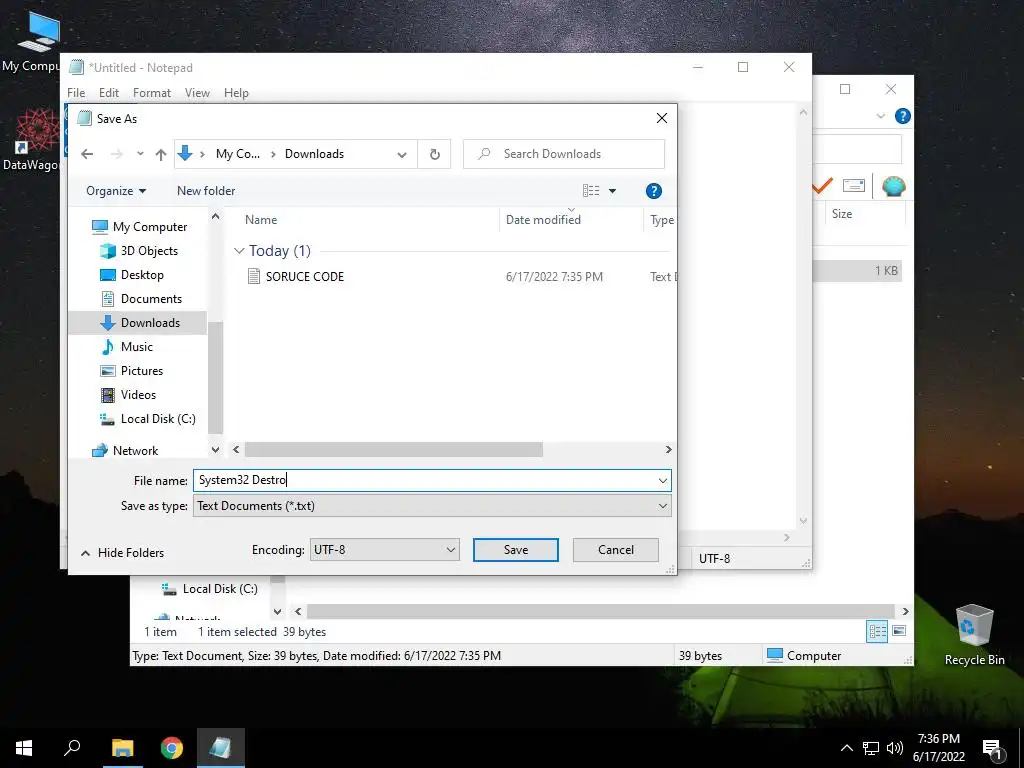Select Downloads breadcrumb in address bar
Image resolution: width=1024 pixels, height=768 pixels.
pyautogui.click(x=314, y=154)
